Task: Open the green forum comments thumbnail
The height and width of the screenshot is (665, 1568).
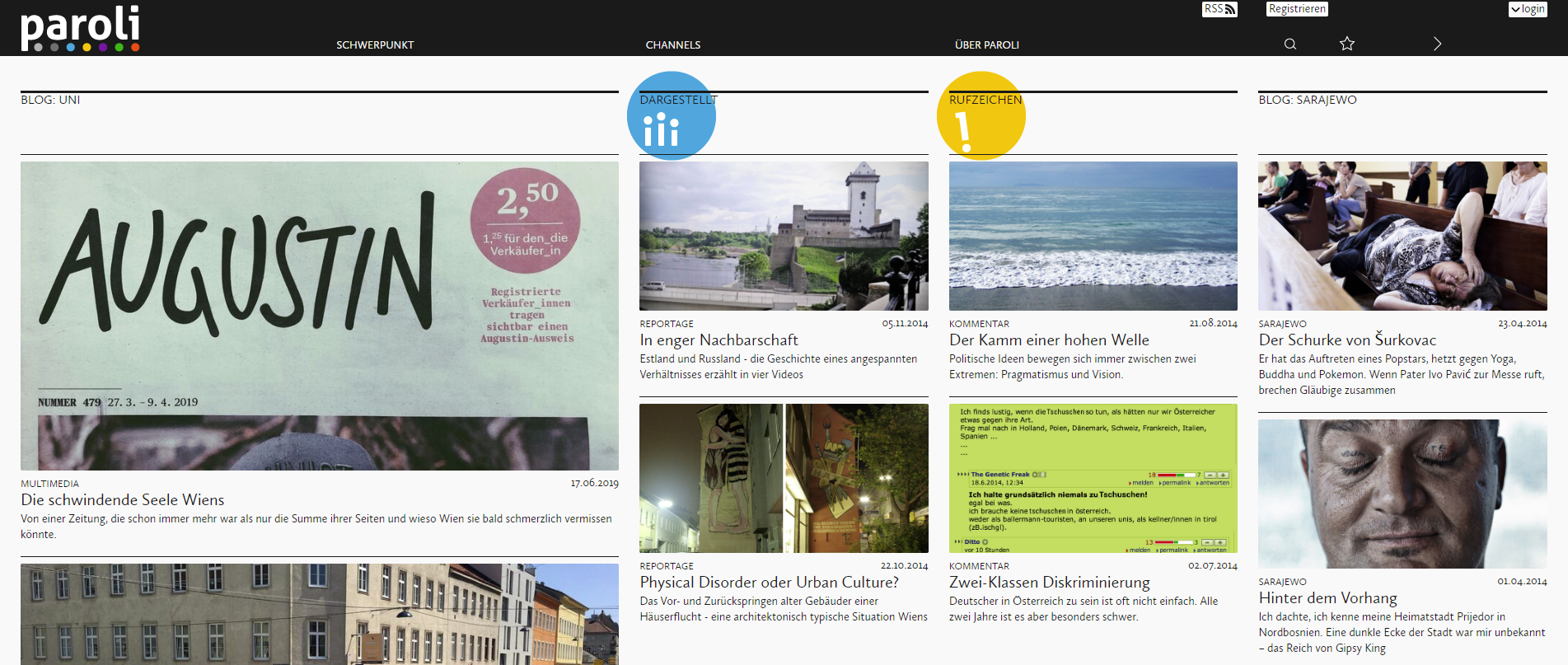Action: tap(1093, 478)
